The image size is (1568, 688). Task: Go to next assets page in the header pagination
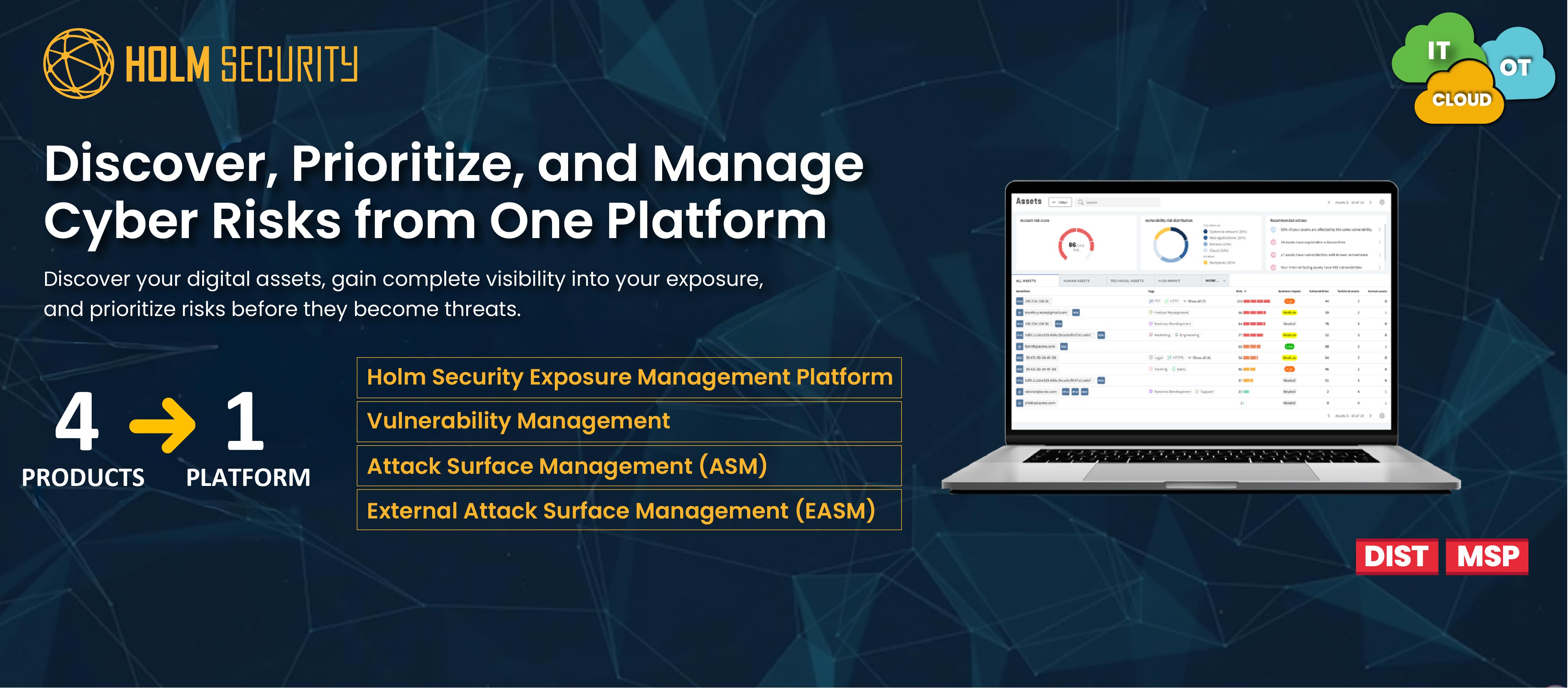[x=1370, y=202]
